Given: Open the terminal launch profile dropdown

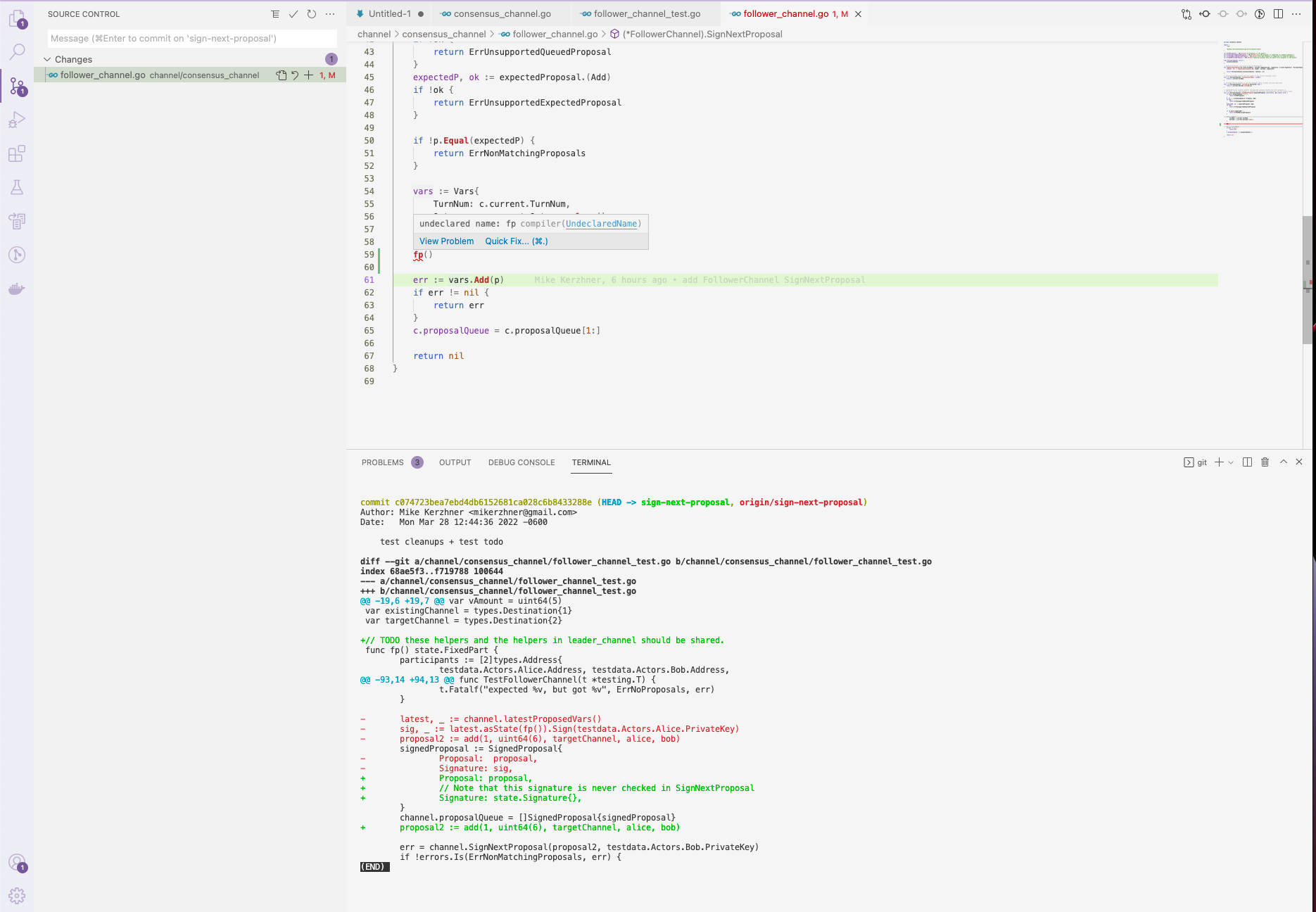Looking at the screenshot, I should coord(1231,462).
